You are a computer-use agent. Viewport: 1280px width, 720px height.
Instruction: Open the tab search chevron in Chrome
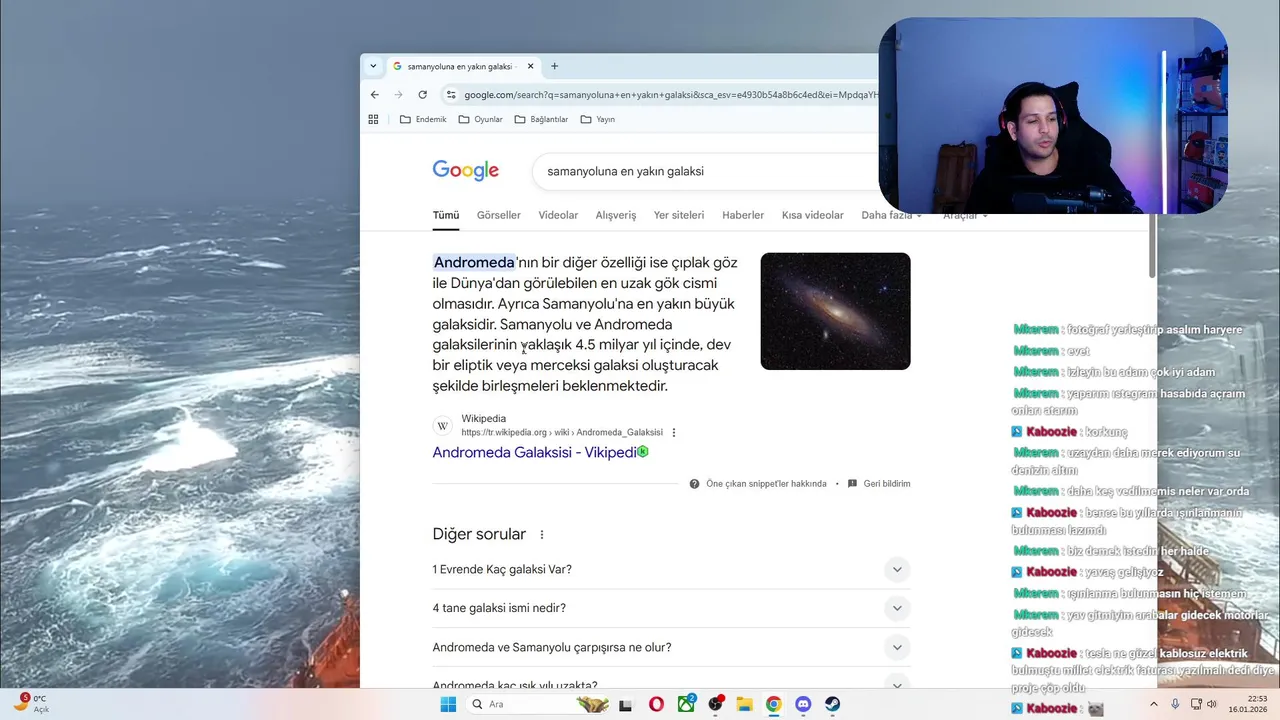click(x=373, y=66)
